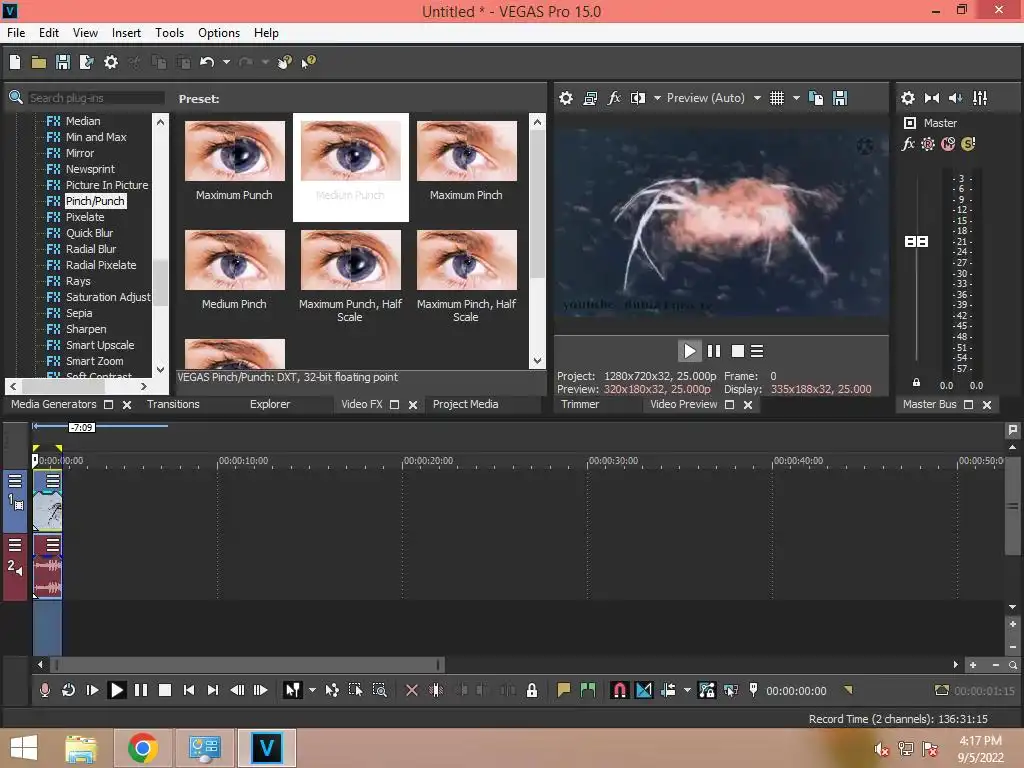Insert a marker via the flag icon
This screenshot has width=1024, height=768.
tap(564, 690)
